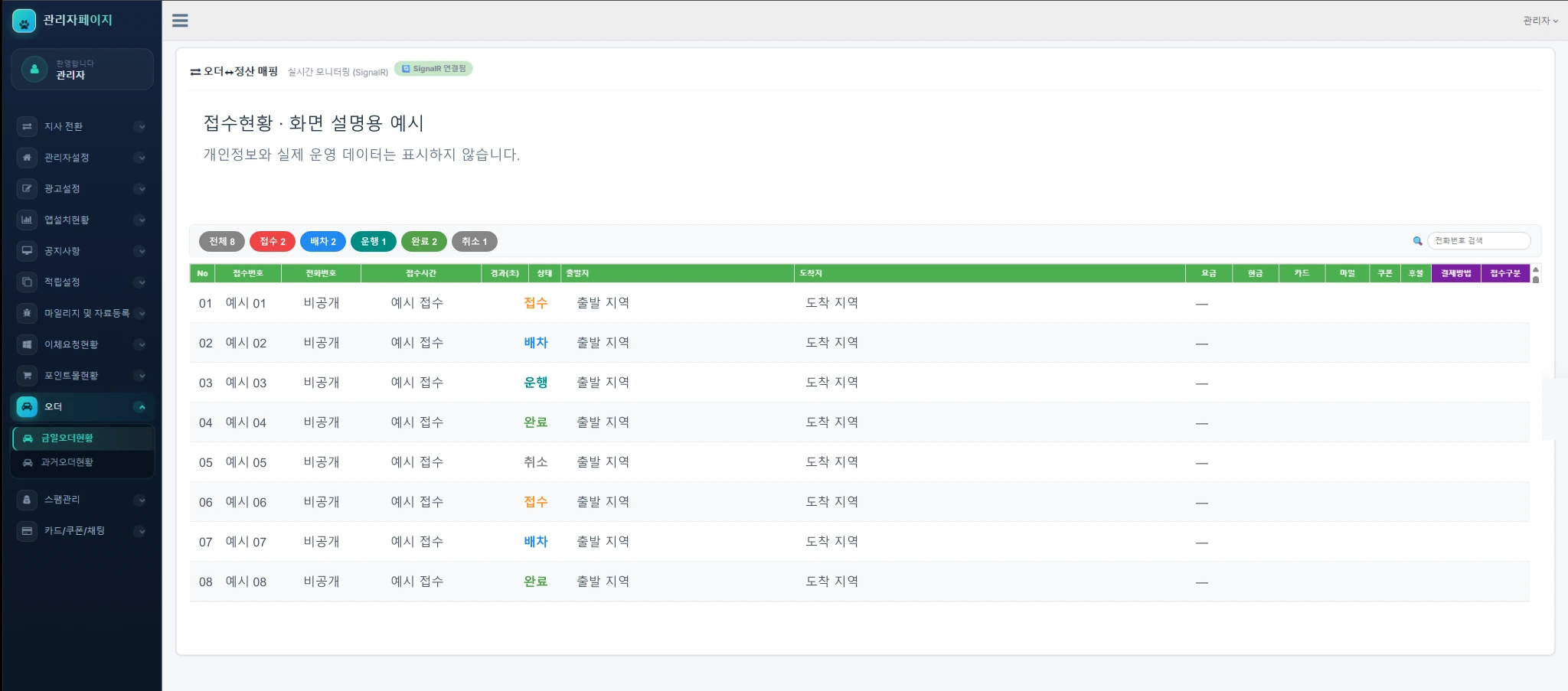1568x691 pixels.
Task: Click the 마일리지 및 자료등록 bug icon
Action: (x=27, y=313)
